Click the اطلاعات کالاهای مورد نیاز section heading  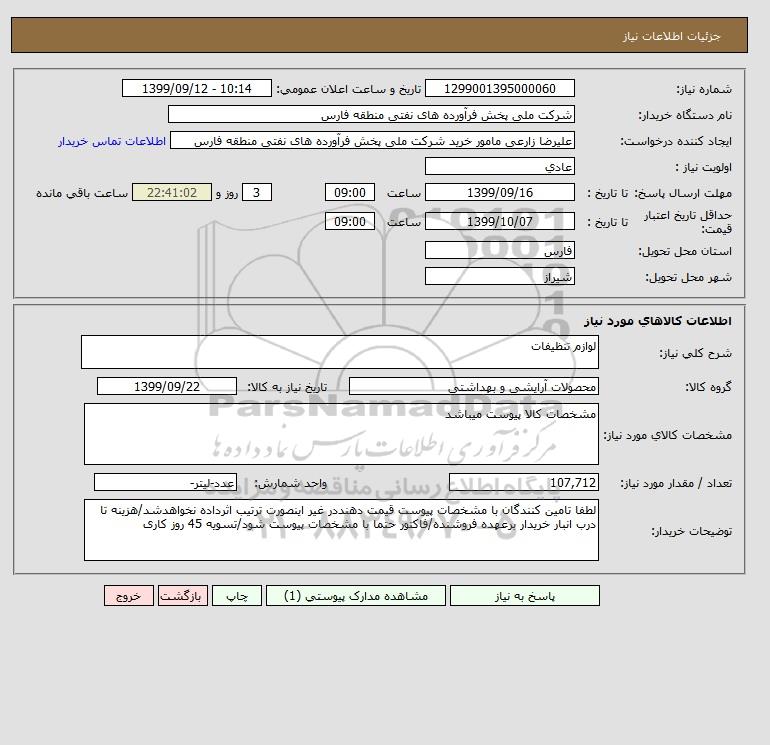pos(658,321)
